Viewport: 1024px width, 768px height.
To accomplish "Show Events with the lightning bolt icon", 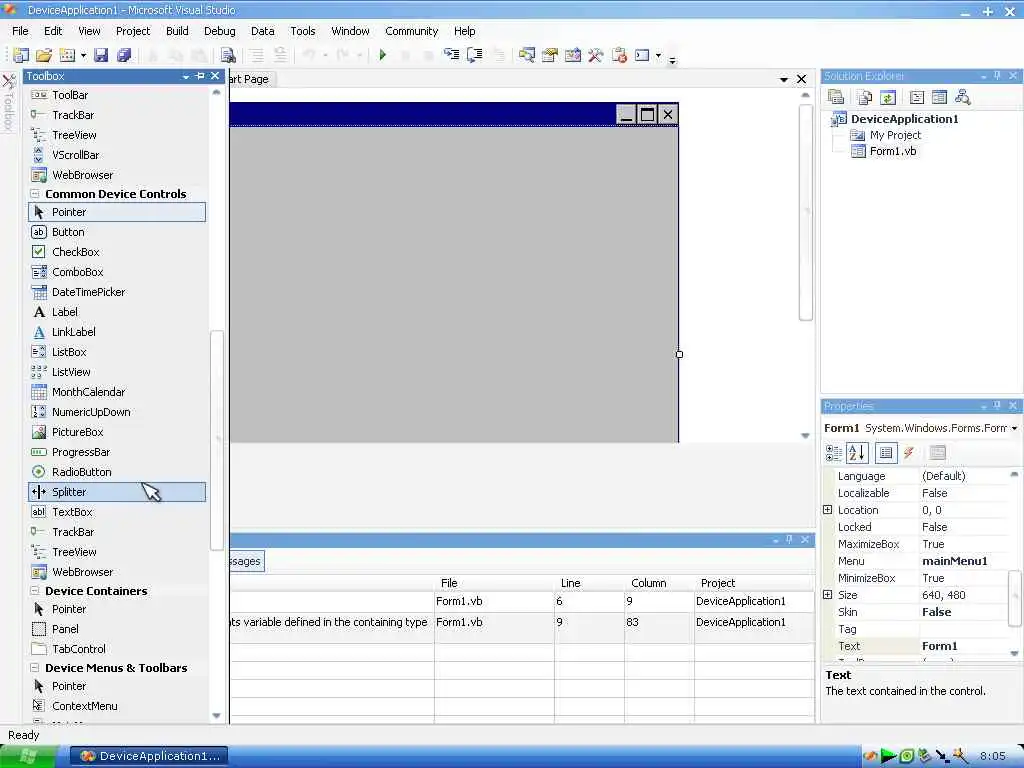I will coord(908,453).
